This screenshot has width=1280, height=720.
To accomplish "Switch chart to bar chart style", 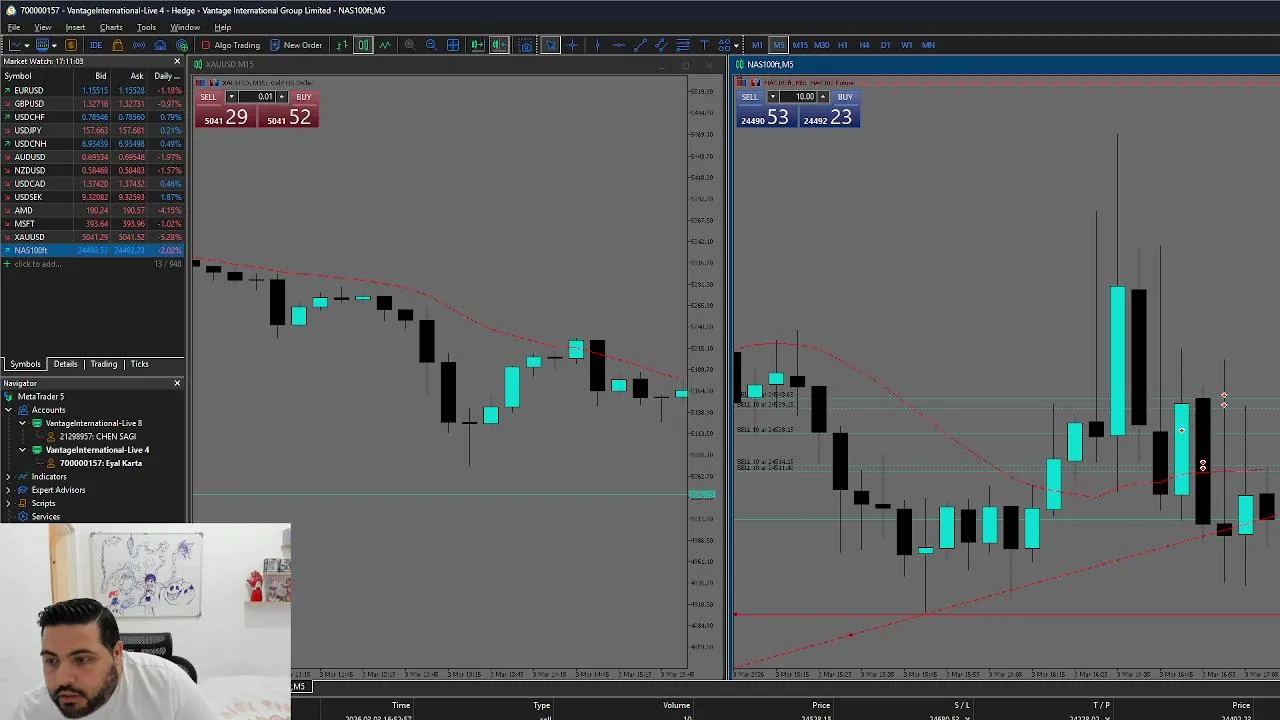I will point(342,45).
